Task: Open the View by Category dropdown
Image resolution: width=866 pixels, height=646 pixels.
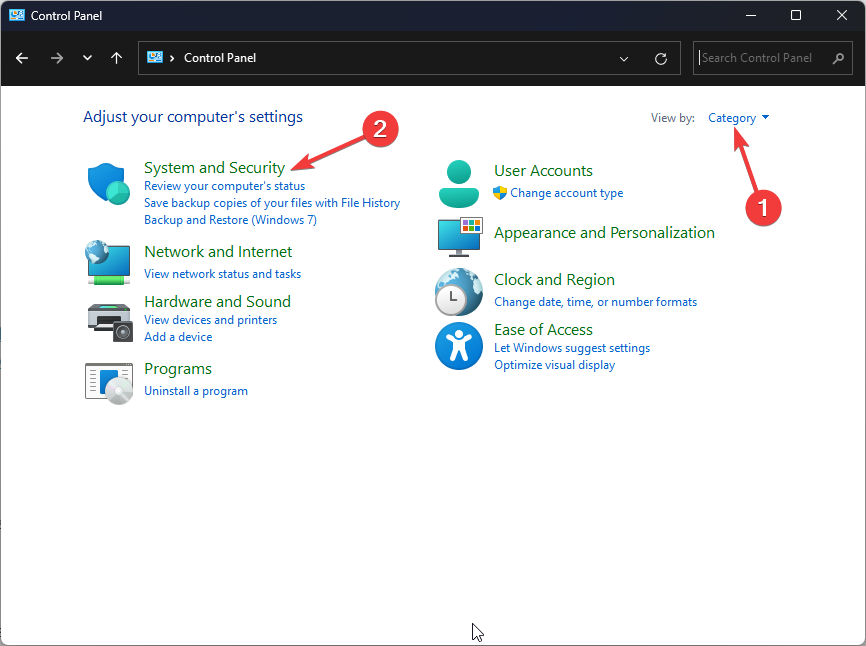Action: coord(738,118)
